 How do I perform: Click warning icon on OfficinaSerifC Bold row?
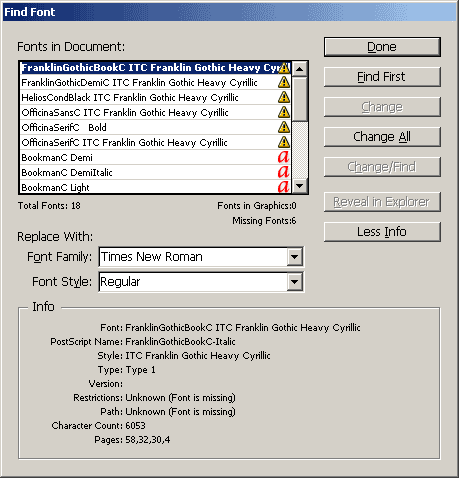pyautogui.click(x=284, y=127)
